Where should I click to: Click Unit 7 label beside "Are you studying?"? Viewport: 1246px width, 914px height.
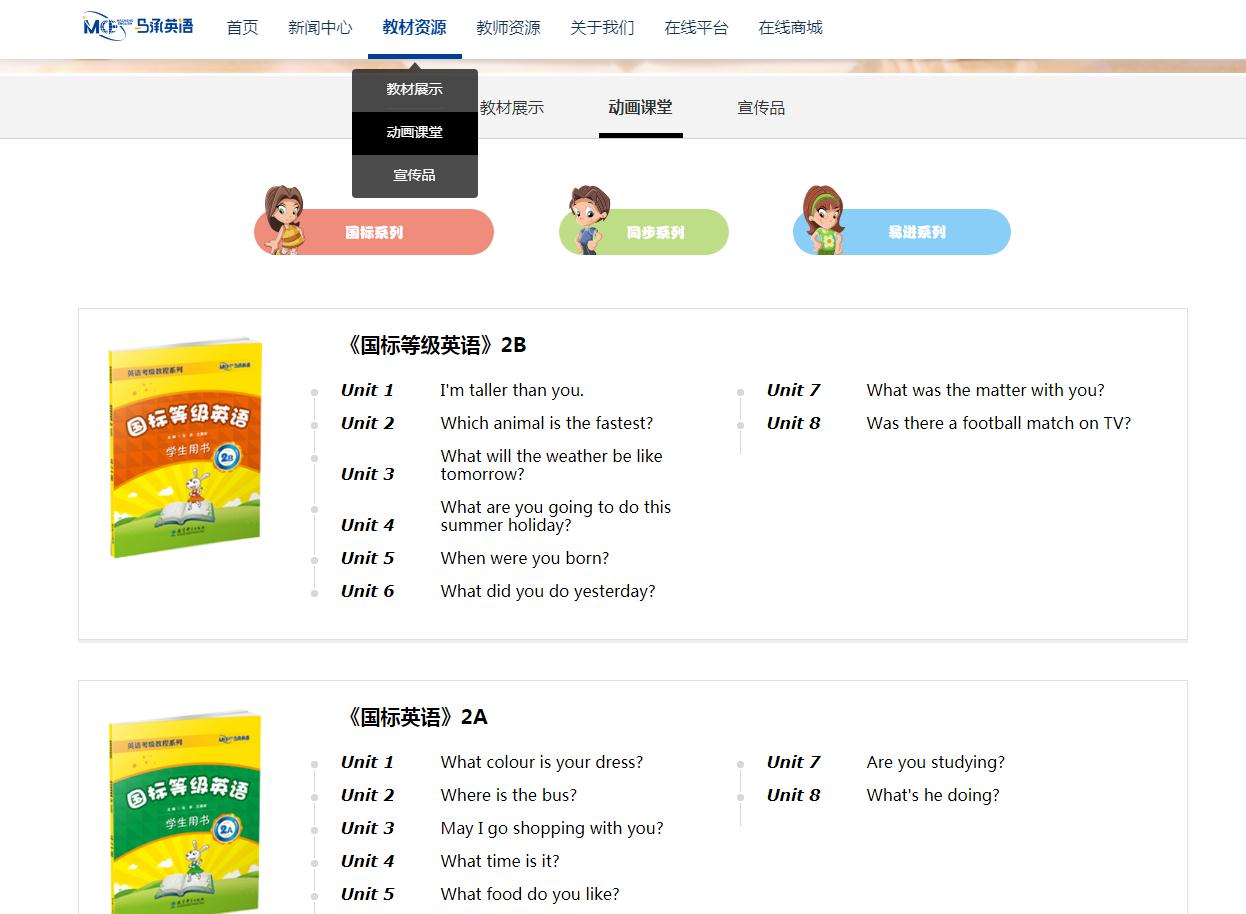[794, 763]
